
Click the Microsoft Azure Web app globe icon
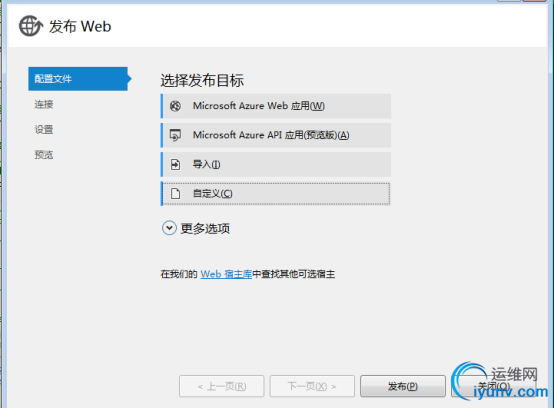coord(175,106)
